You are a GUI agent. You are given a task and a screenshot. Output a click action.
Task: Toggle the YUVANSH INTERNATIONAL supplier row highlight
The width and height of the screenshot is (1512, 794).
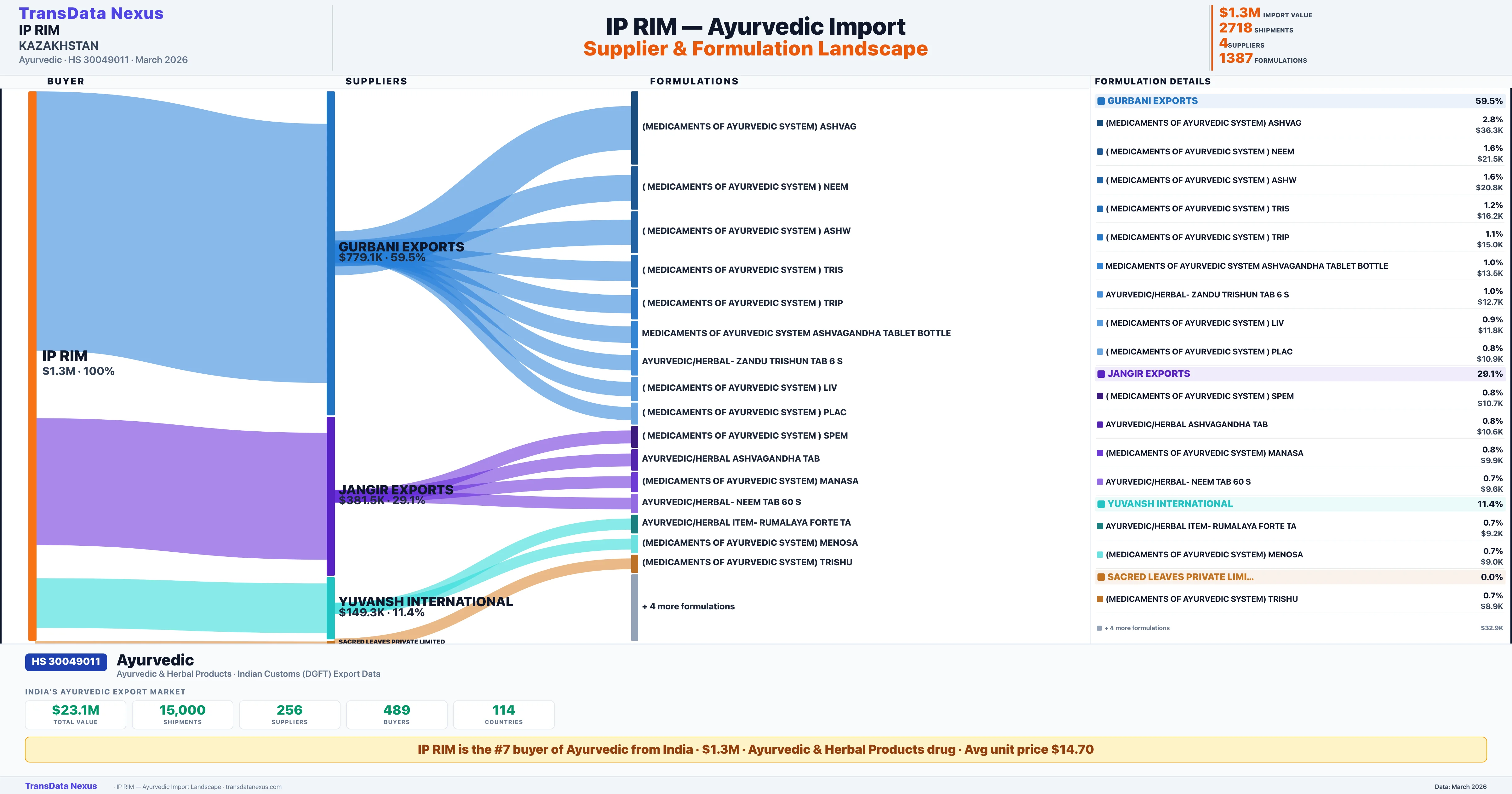click(1233, 504)
